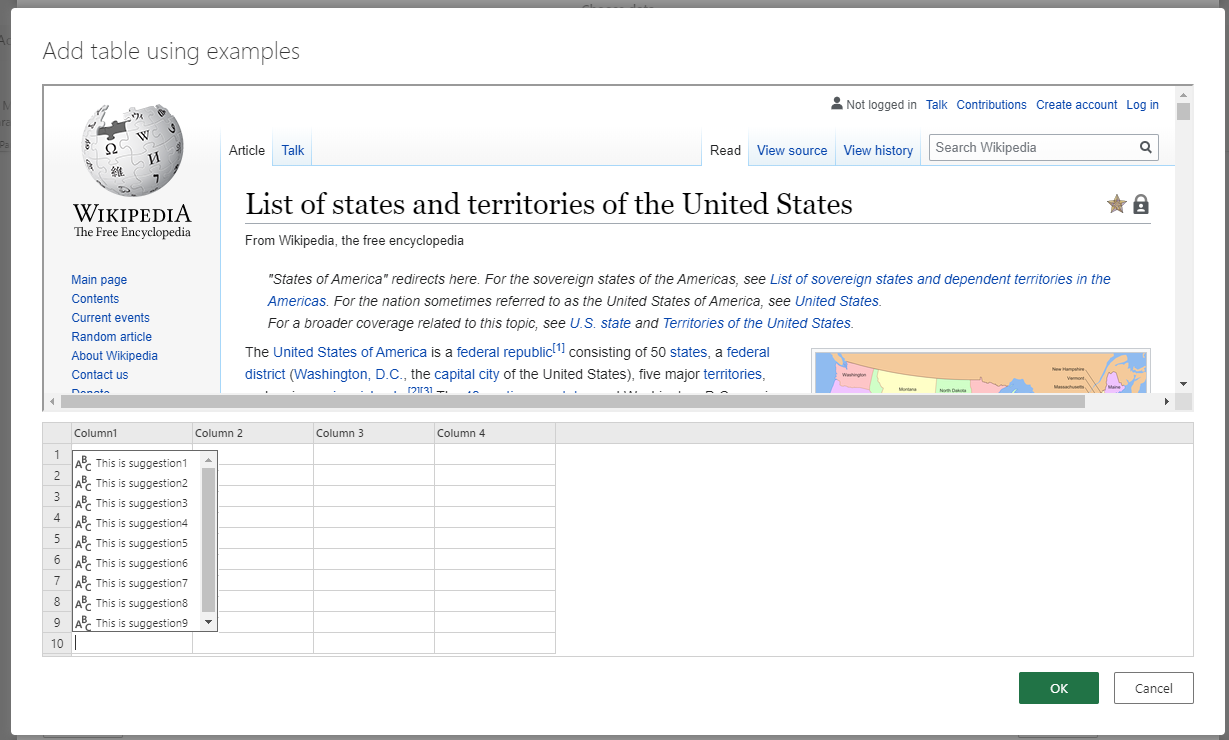This screenshot has width=1229, height=740.
Task: Open the View history tab
Action: [x=877, y=150]
